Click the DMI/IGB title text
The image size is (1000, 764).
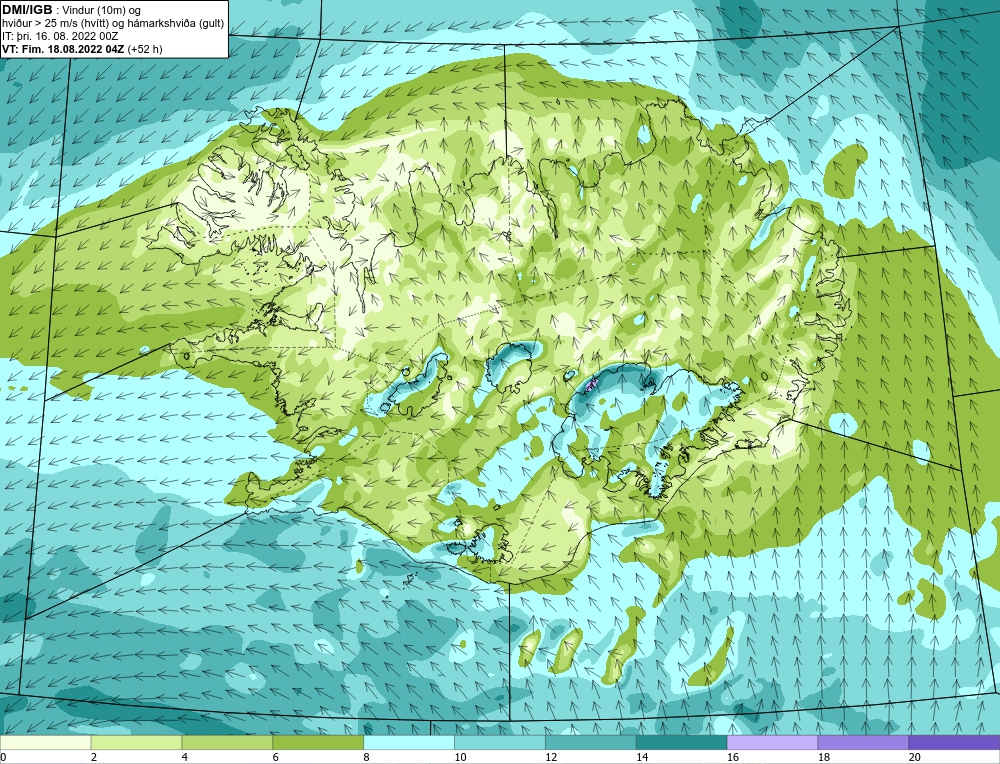pos(27,10)
